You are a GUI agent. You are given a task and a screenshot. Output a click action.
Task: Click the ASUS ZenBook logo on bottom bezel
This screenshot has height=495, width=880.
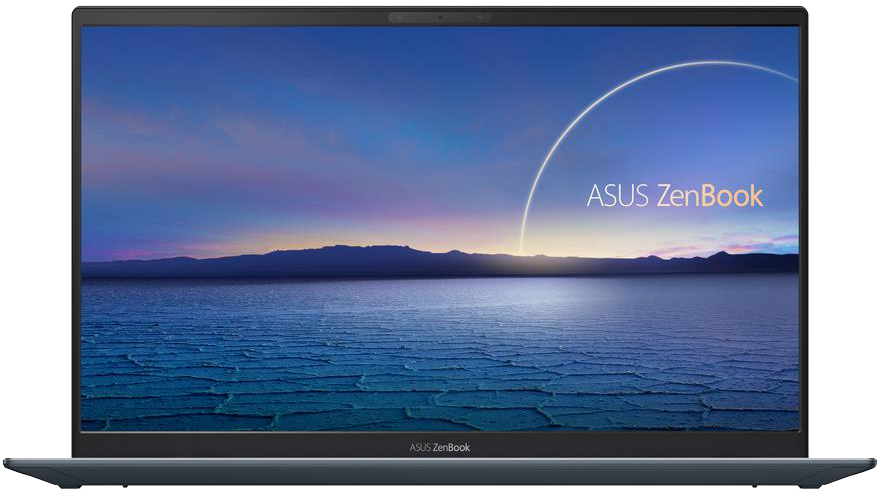point(439,447)
